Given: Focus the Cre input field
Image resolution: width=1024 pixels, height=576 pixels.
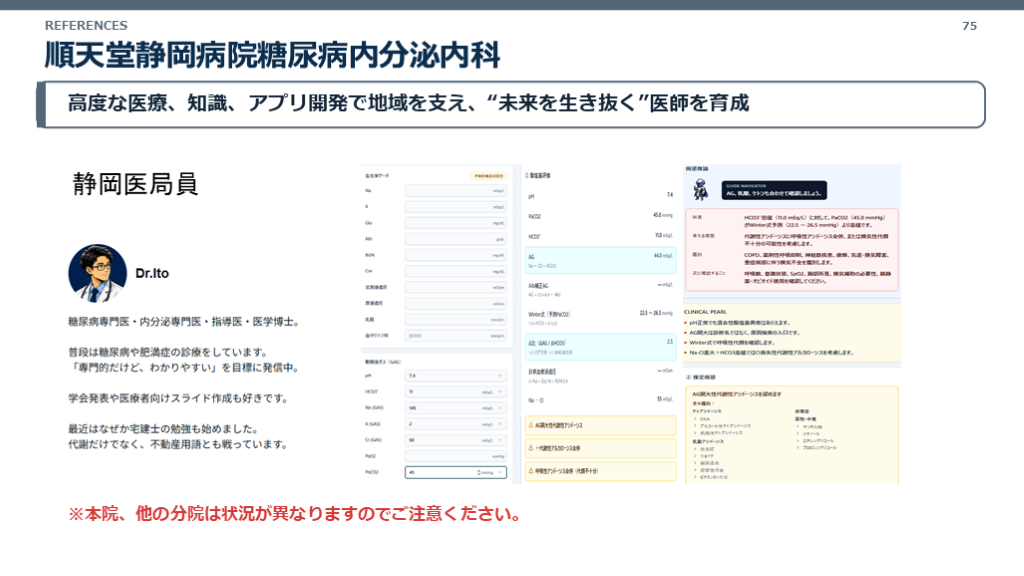Looking at the screenshot, I should pyautogui.click(x=456, y=271).
